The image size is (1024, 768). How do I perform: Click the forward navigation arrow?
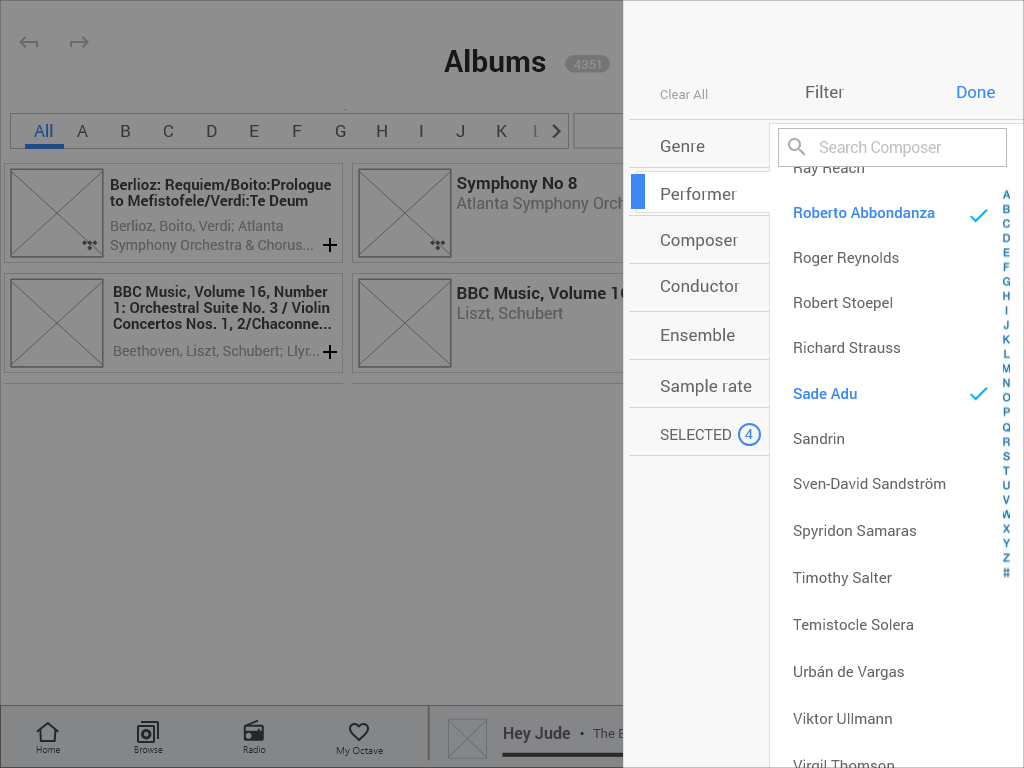[x=79, y=42]
